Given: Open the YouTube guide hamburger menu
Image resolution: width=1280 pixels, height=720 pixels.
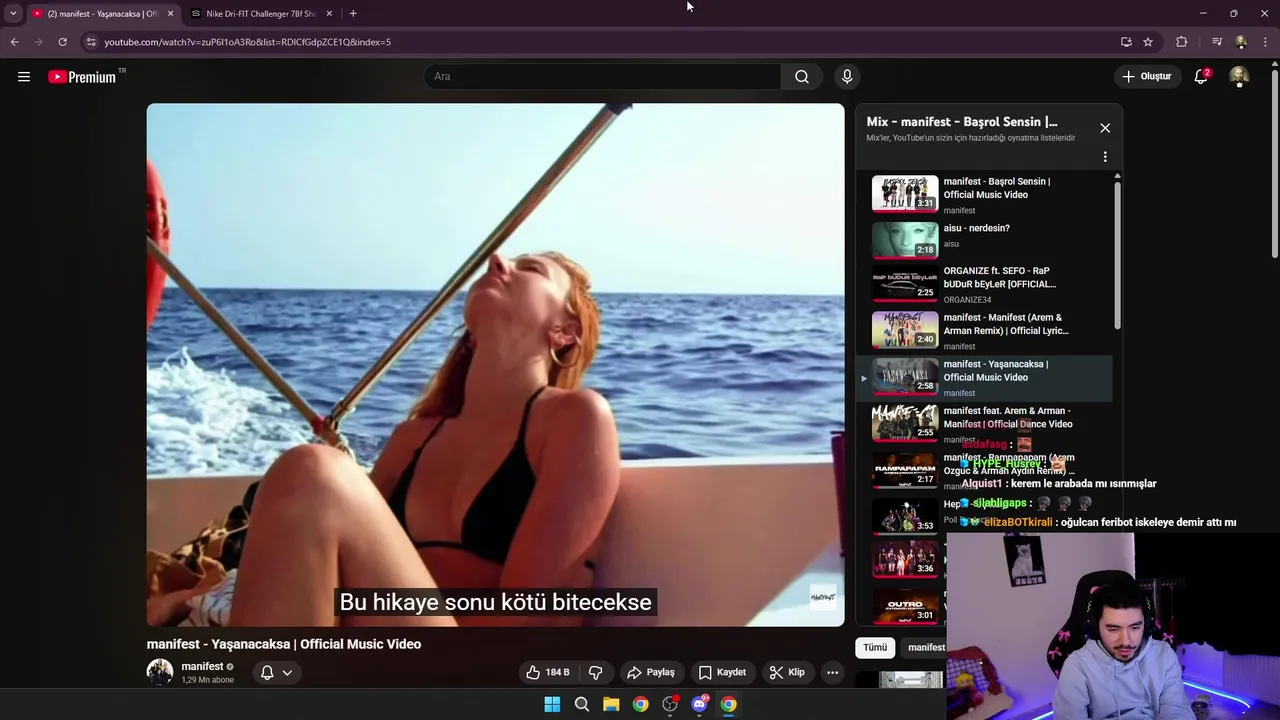Looking at the screenshot, I should [x=24, y=76].
